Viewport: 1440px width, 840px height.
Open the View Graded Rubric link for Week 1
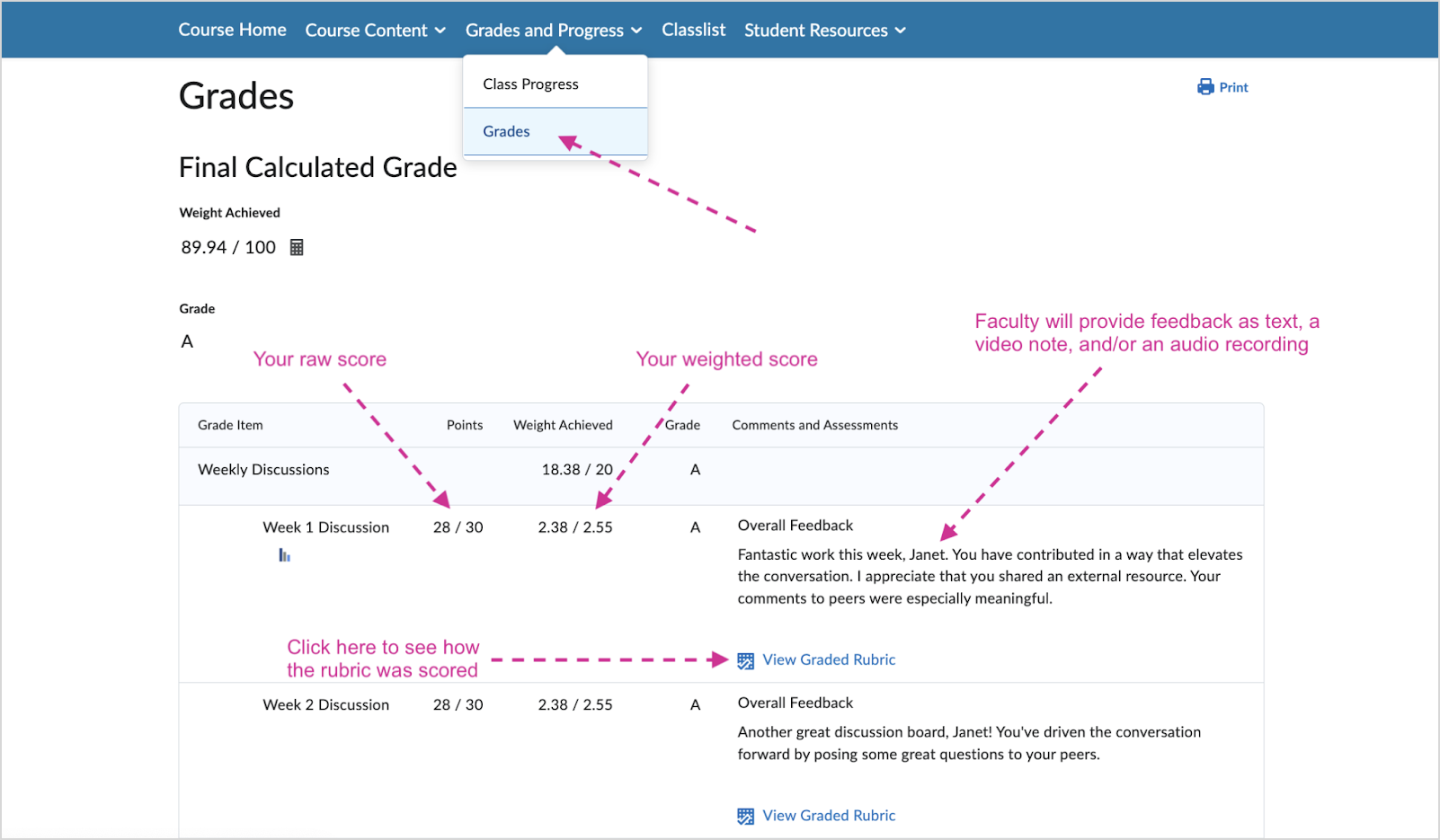(828, 659)
